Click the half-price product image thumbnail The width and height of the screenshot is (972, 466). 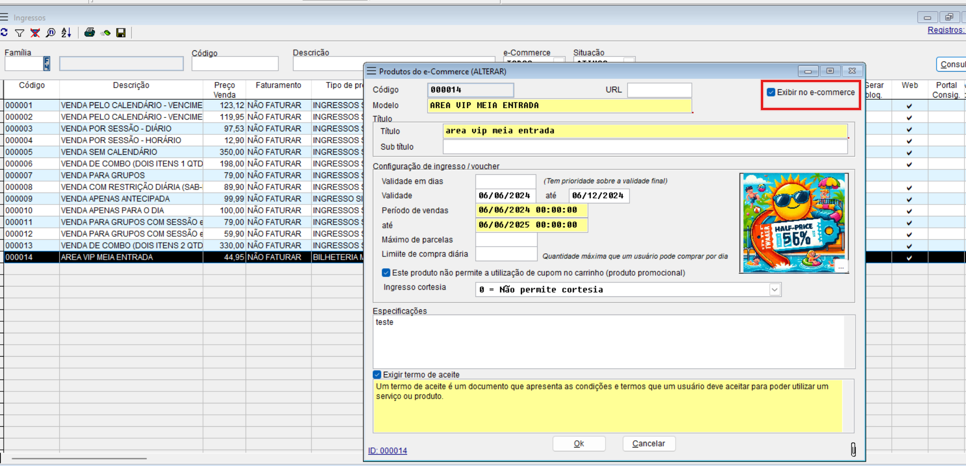coord(793,223)
